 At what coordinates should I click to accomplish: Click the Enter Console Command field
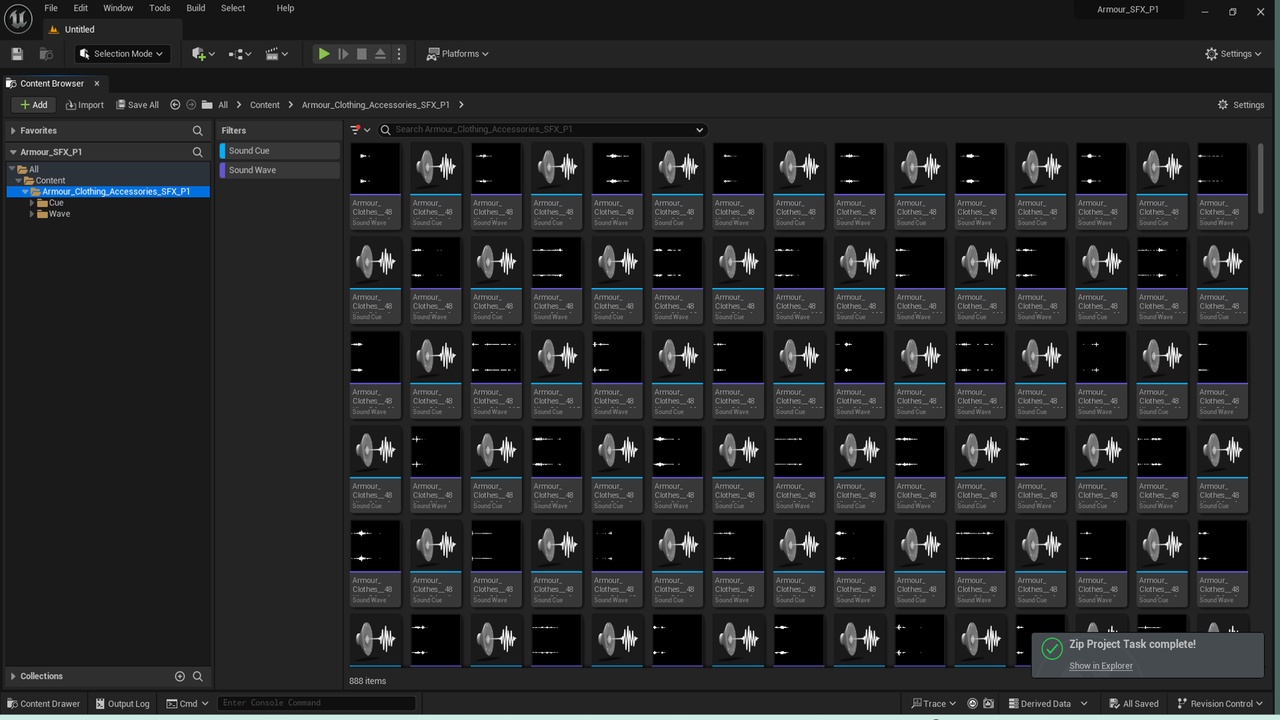316,703
